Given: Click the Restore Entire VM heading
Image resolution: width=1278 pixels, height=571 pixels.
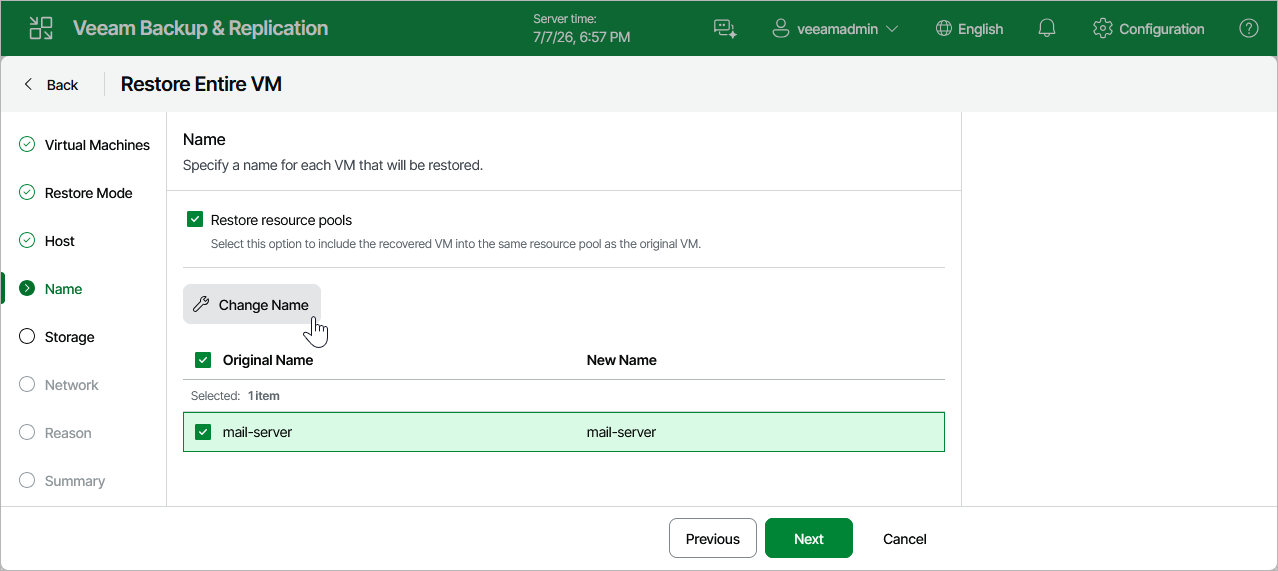Looking at the screenshot, I should (201, 84).
